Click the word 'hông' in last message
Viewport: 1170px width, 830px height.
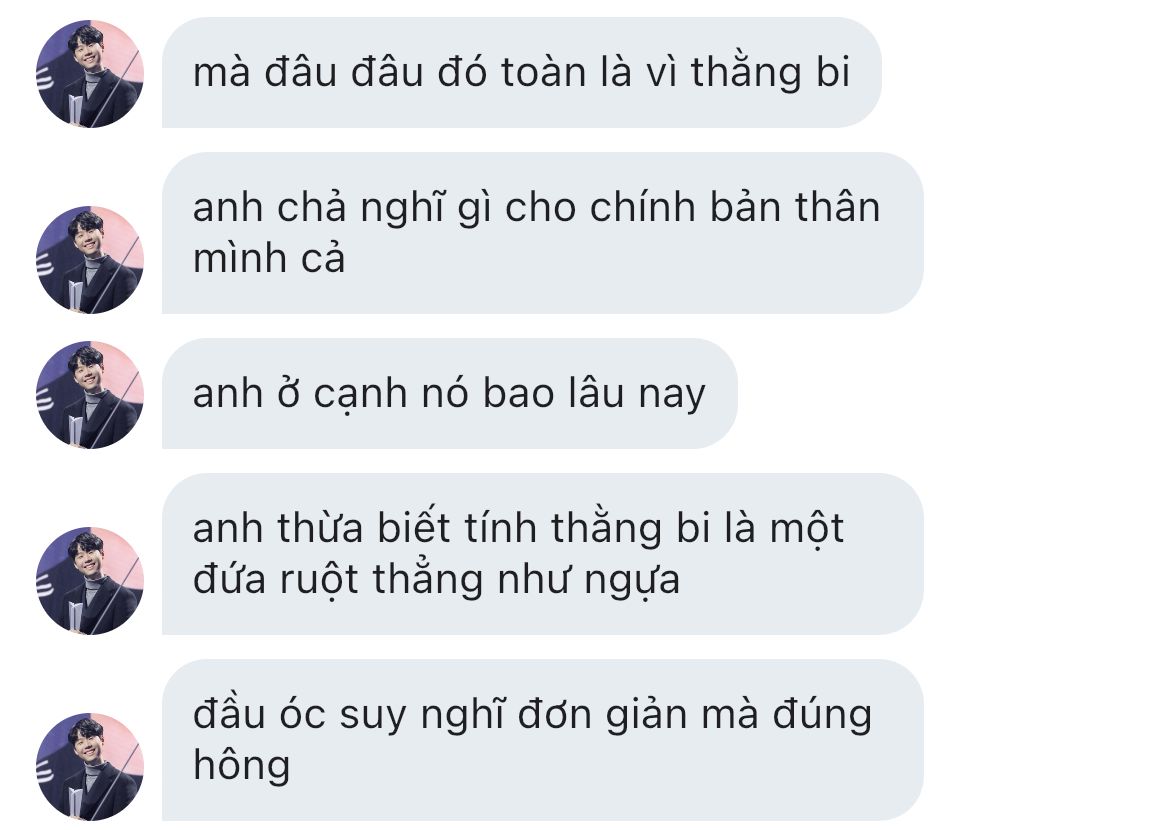point(242,766)
